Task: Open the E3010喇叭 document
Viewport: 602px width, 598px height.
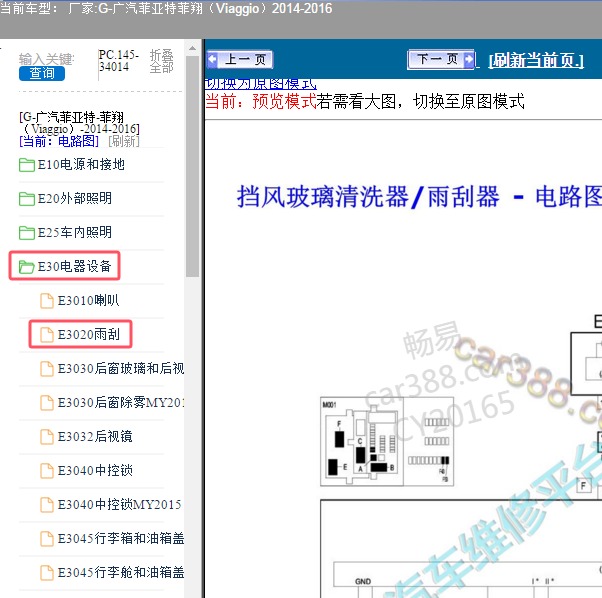Action: click(x=88, y=300)
